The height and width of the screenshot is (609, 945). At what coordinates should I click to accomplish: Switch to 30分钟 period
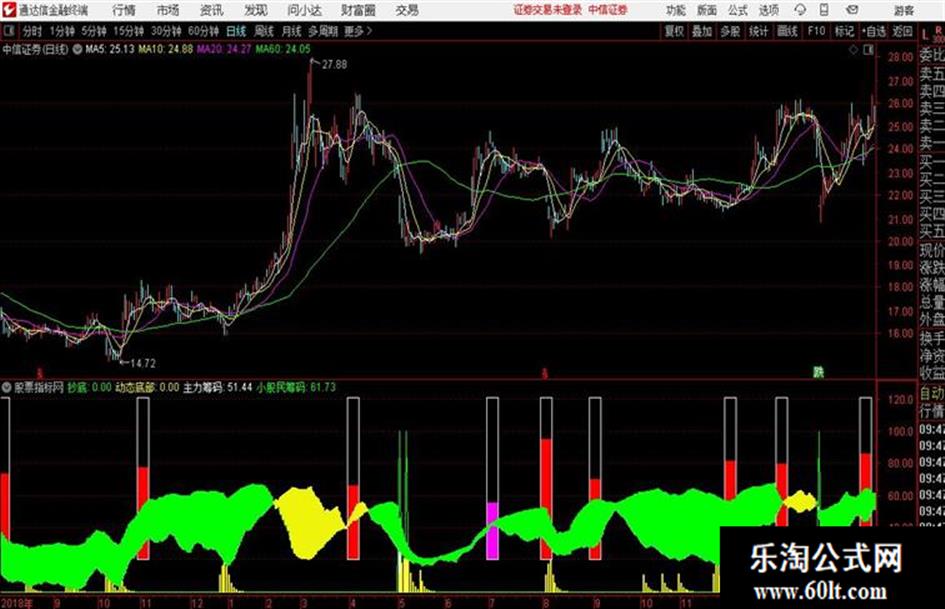point(166,31)
